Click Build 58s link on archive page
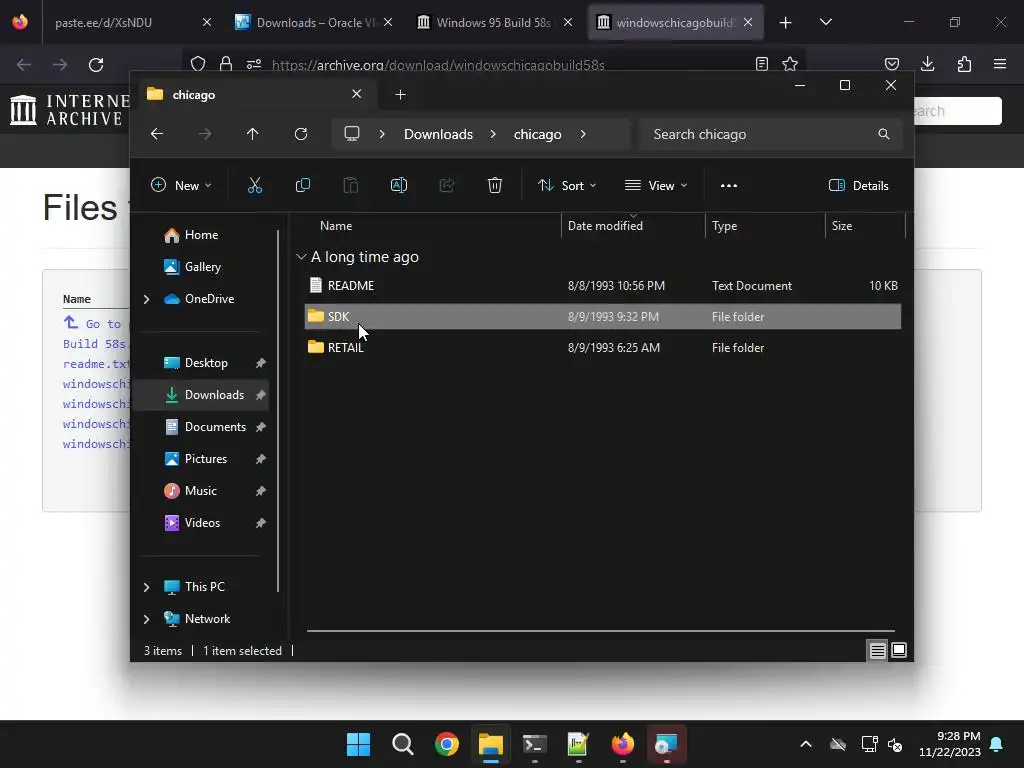This screenshot has height=768, width=1024. point(95,344)
